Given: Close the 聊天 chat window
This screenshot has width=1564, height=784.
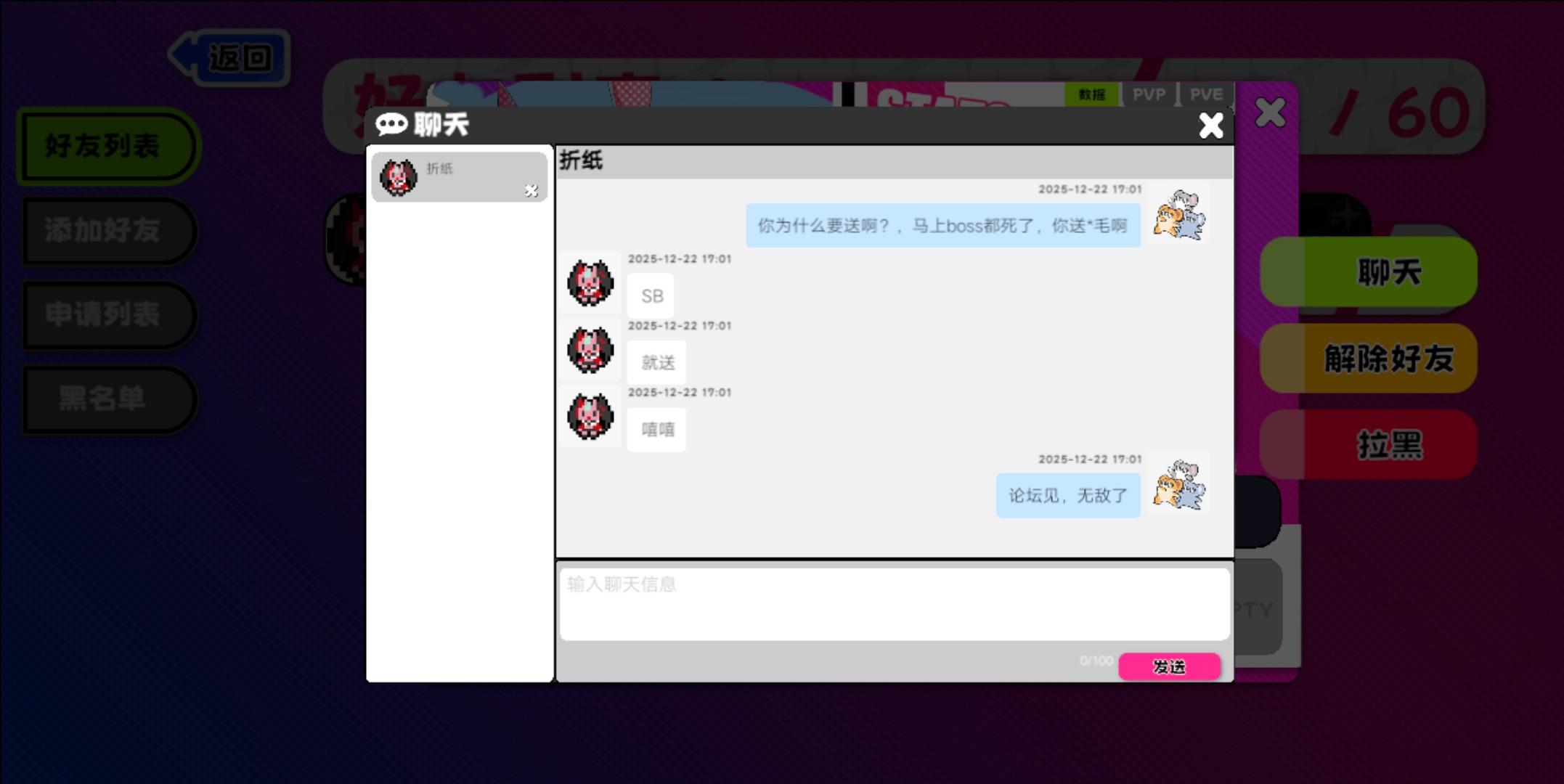Looking at the screenshot, I should point(1210,126).
